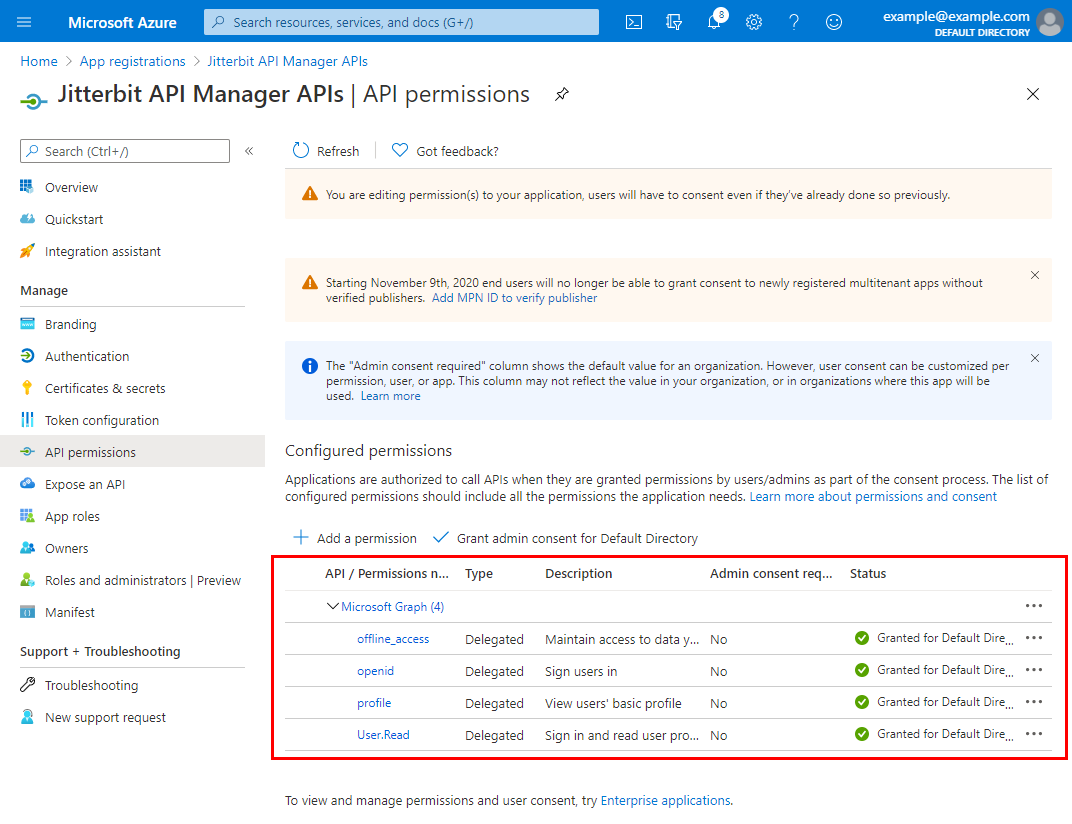
Task: Collapse the Microsoft Graph permissions group
Action: click(333, 606)
